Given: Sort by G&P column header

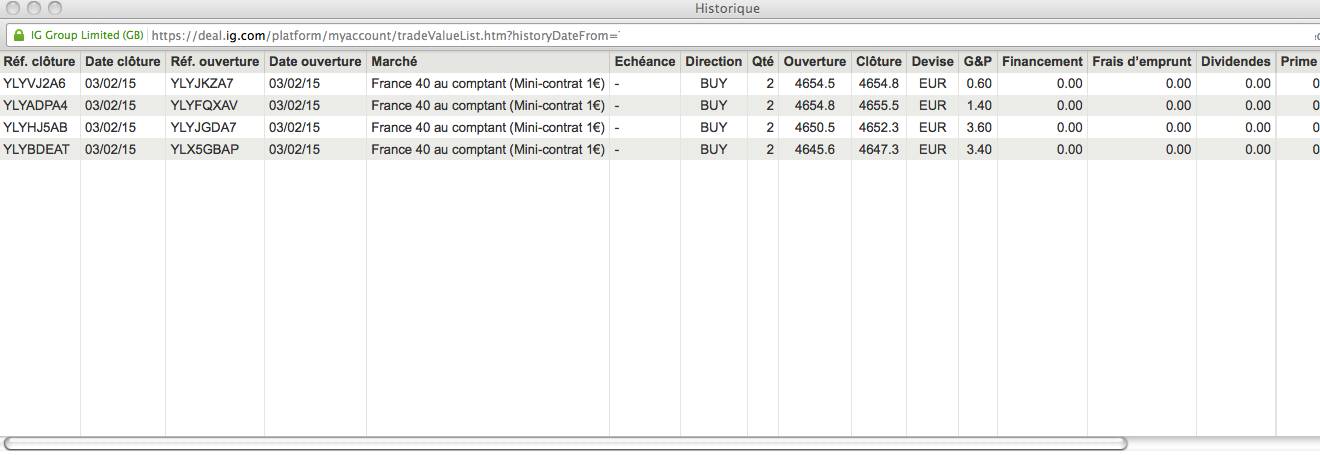Looking at the screenshot, I should (x=977, y=62).
